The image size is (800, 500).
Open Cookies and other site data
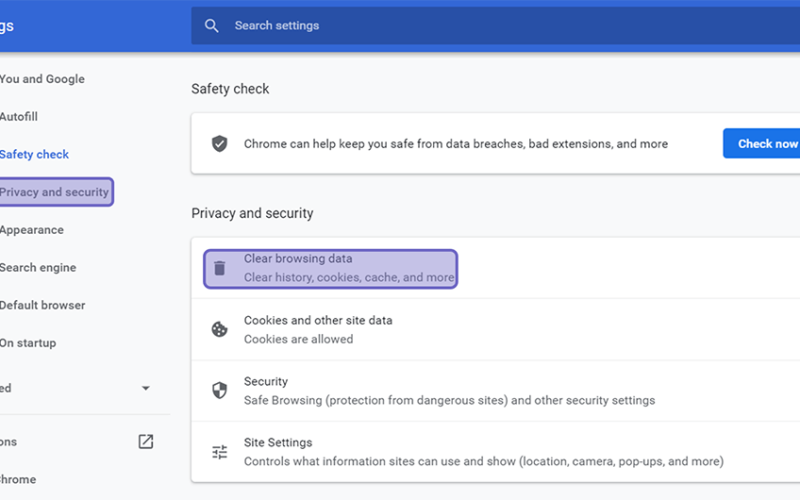click(495, 330)
